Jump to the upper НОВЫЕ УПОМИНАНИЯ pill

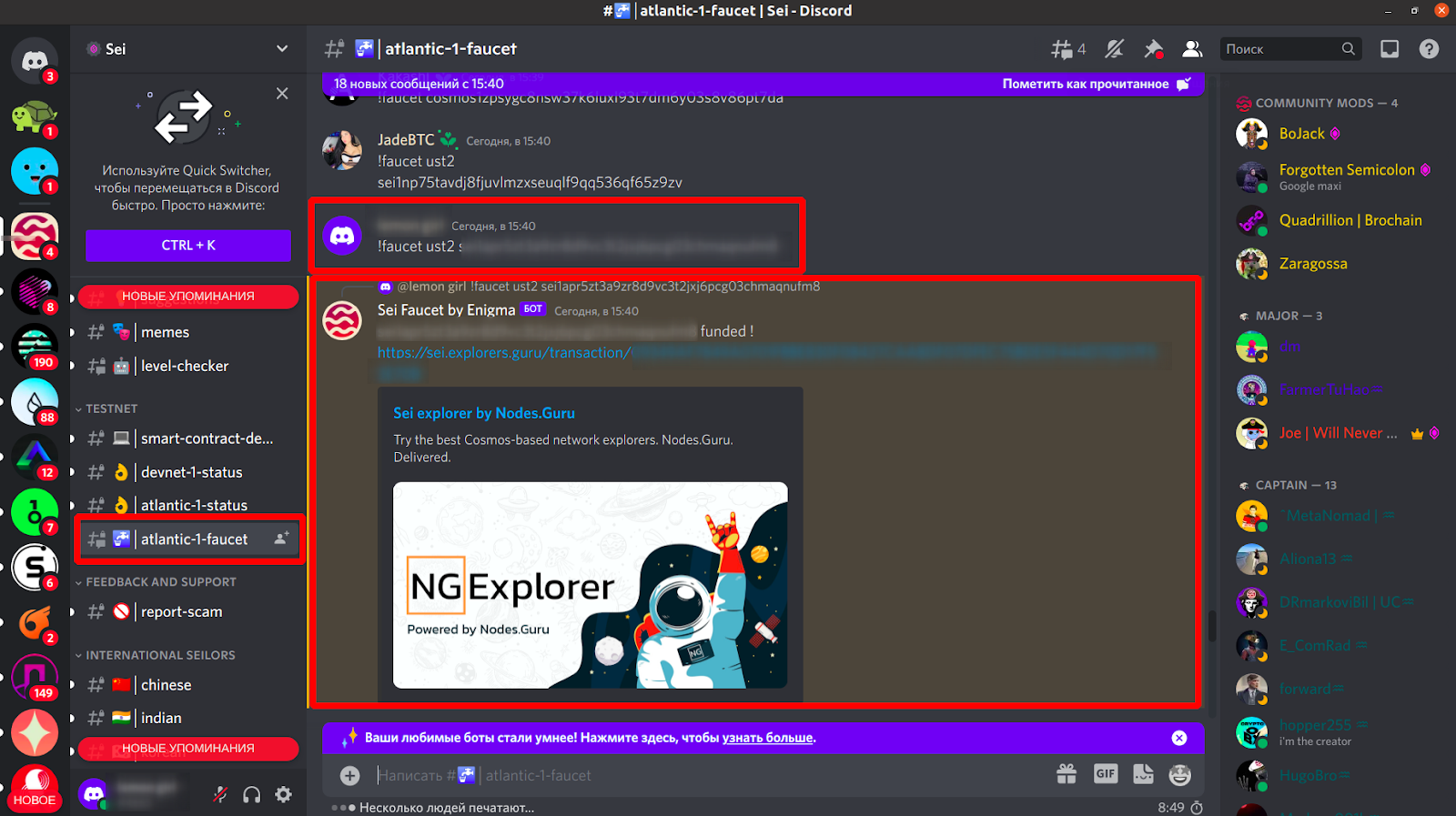pos(188,297)
